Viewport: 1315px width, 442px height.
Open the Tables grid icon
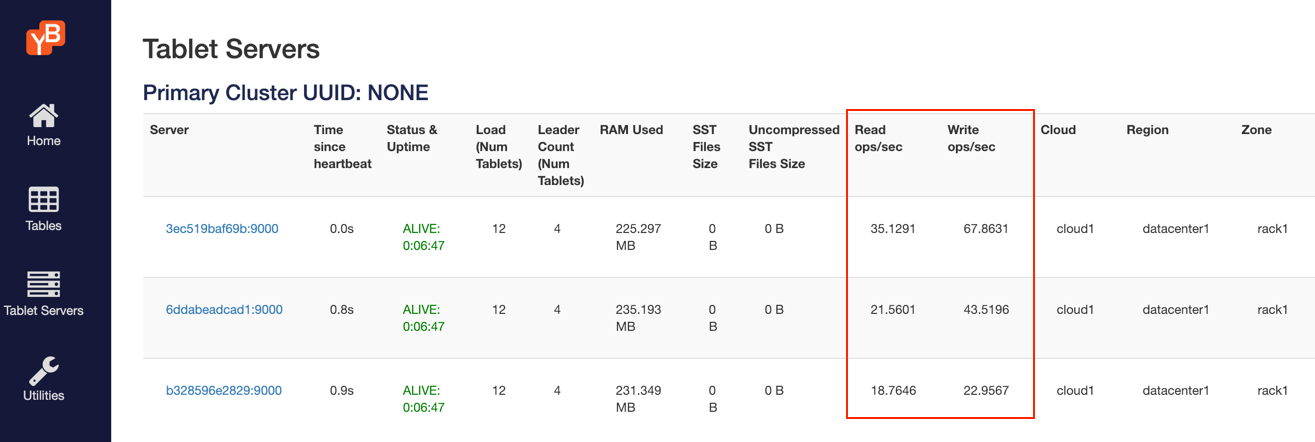click(x=44, y=199)
